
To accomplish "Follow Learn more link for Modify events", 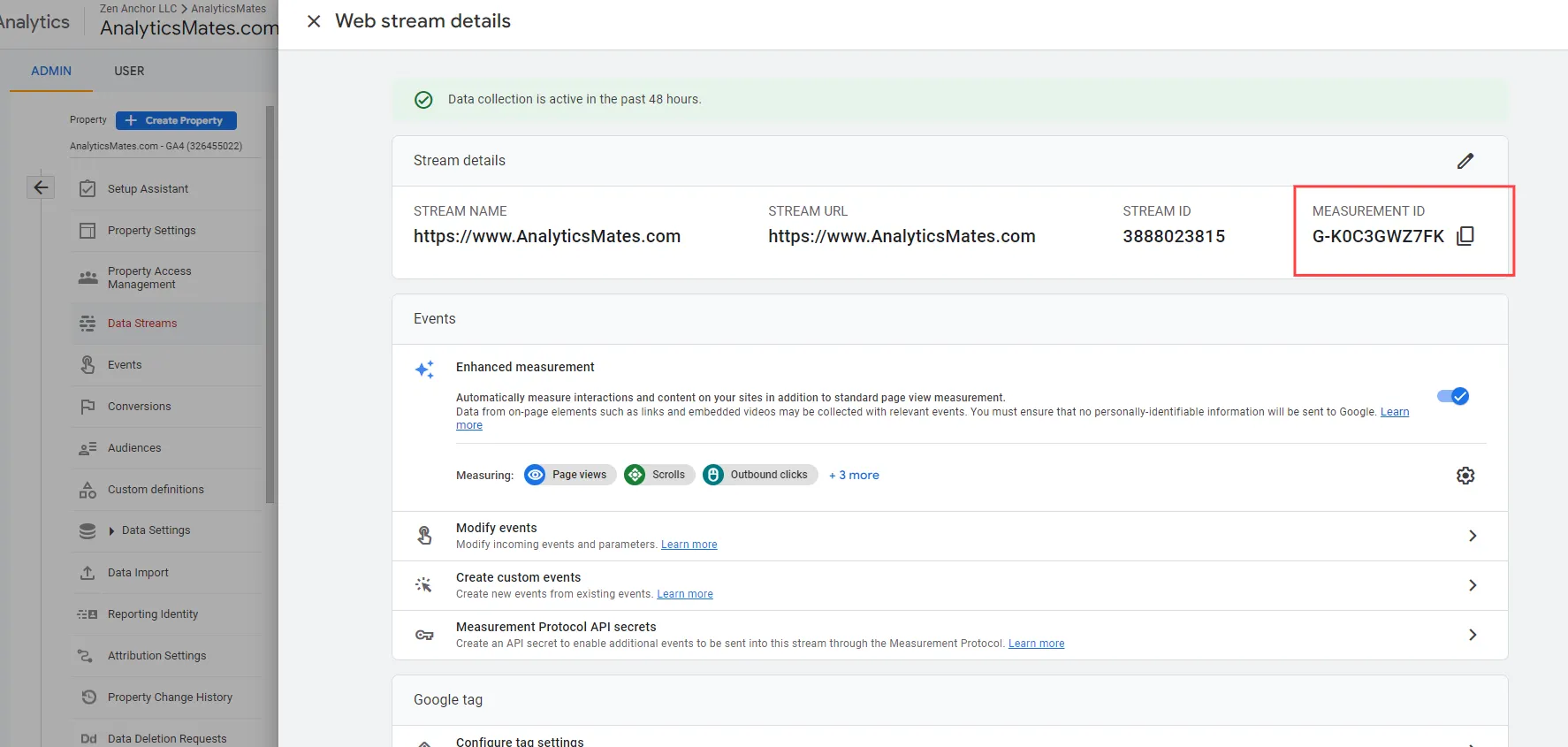I will tap(689, 545).
